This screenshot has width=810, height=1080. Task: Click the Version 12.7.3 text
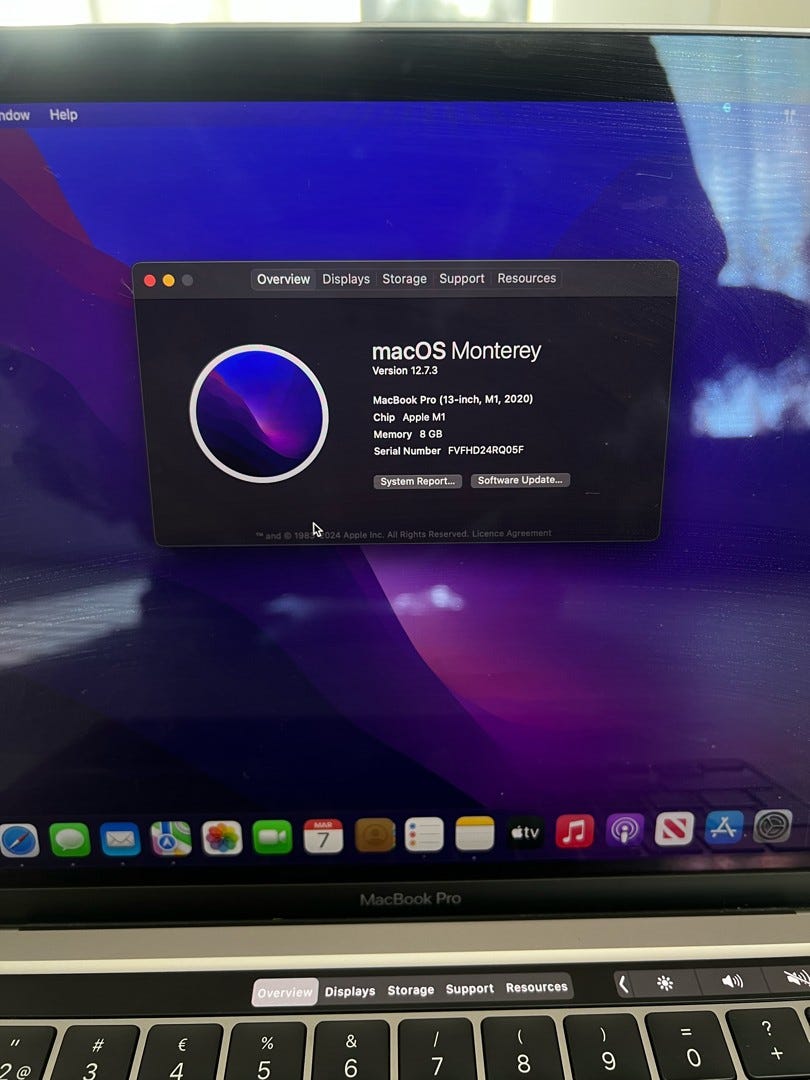click(405, 371)
